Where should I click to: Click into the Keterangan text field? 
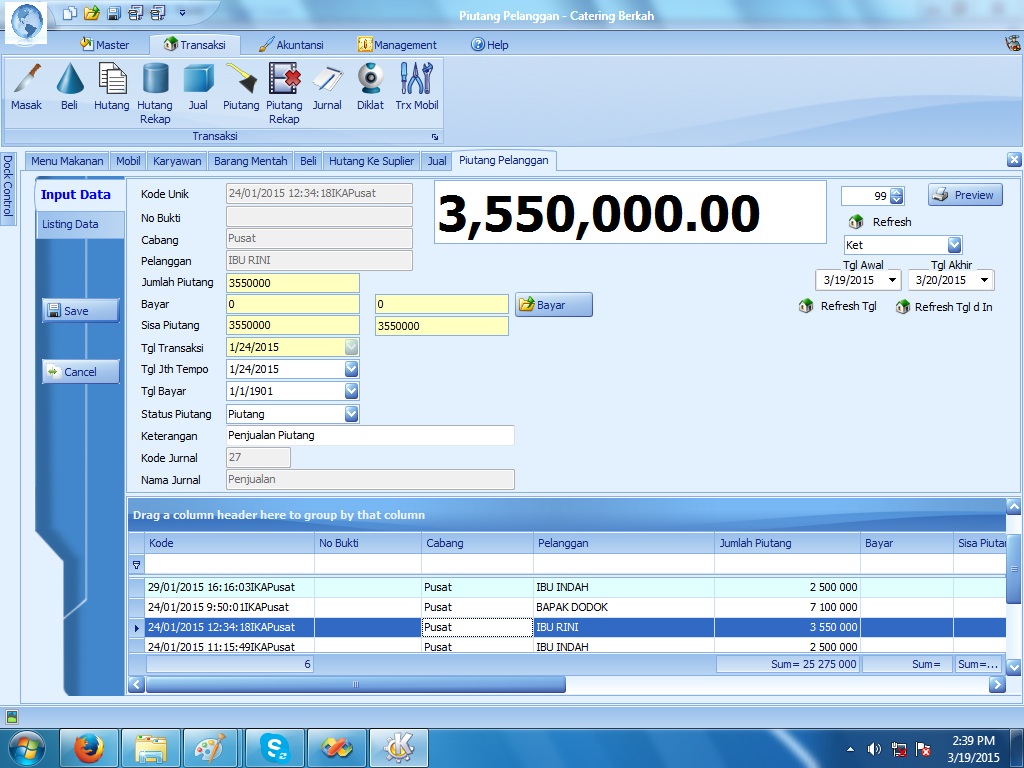(369, 436)
